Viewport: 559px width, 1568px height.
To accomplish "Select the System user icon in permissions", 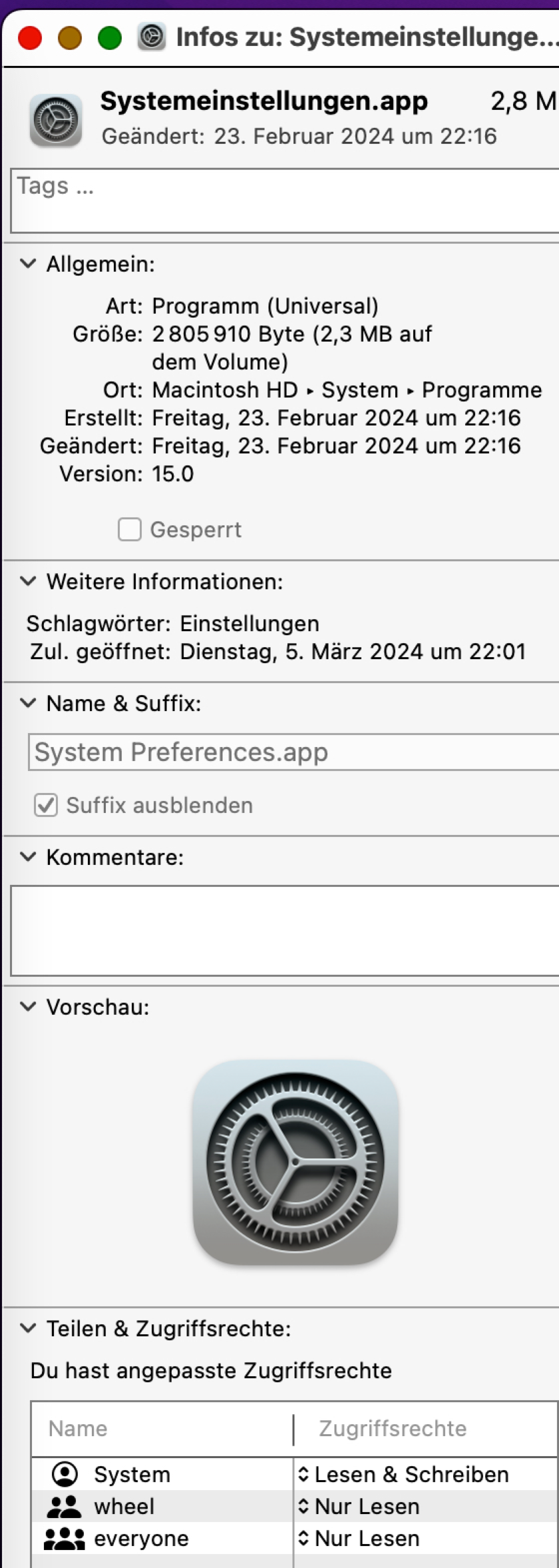I will point(65,1474).
